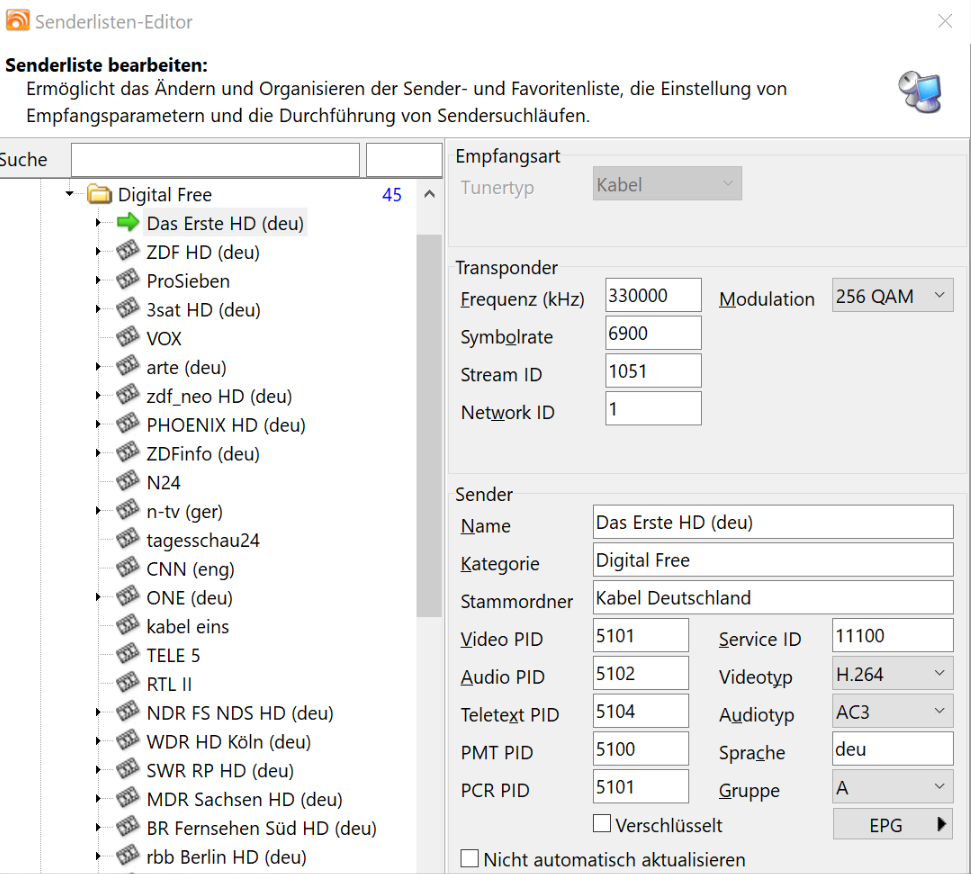Image resolution: width=971 pixels, height=874 pixels.
Task: Click the Audio PID field showing 5102
Action: (x=640, y=673)
